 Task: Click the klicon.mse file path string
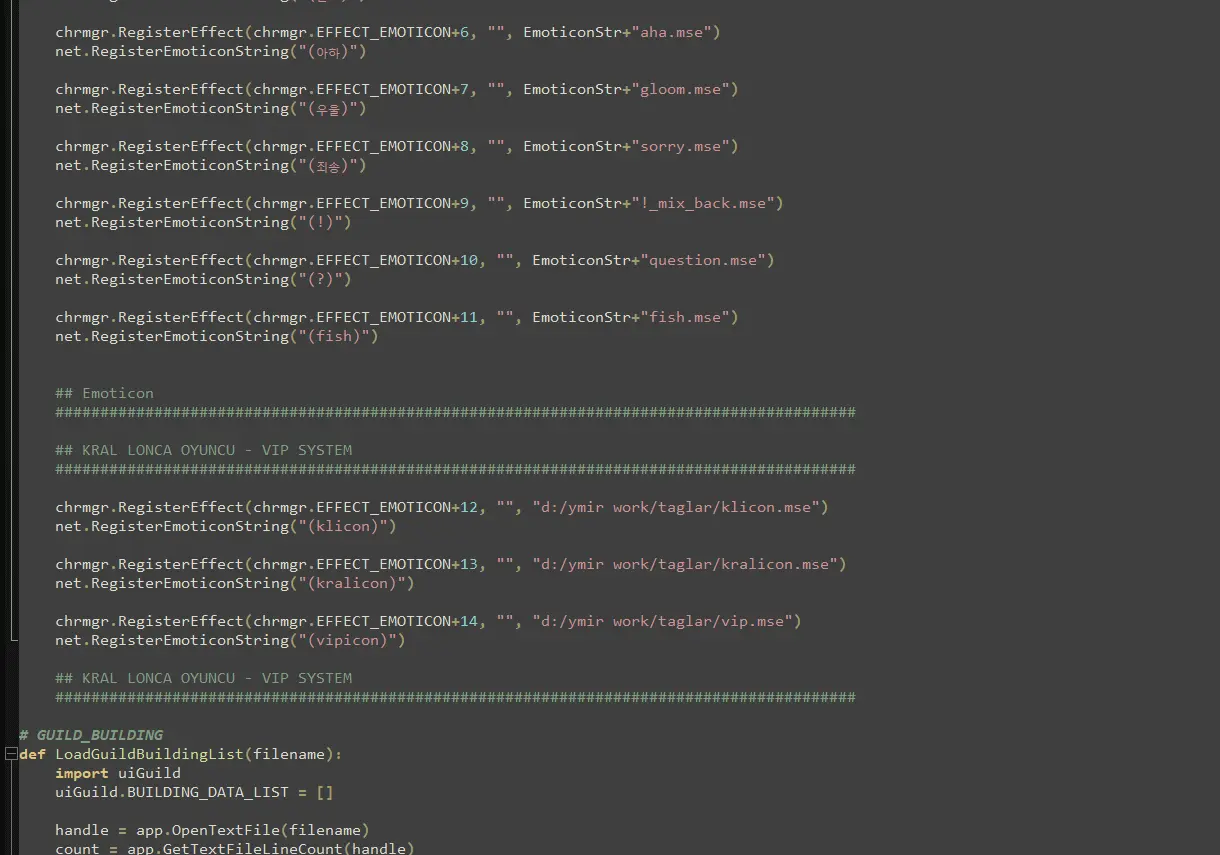point(680,507)
